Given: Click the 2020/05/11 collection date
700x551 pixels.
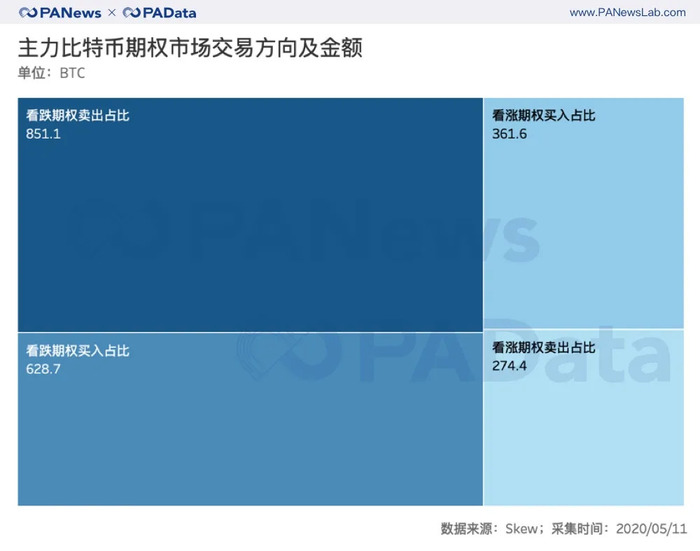Looking at the screenshot, I should (x=650, y=528).
